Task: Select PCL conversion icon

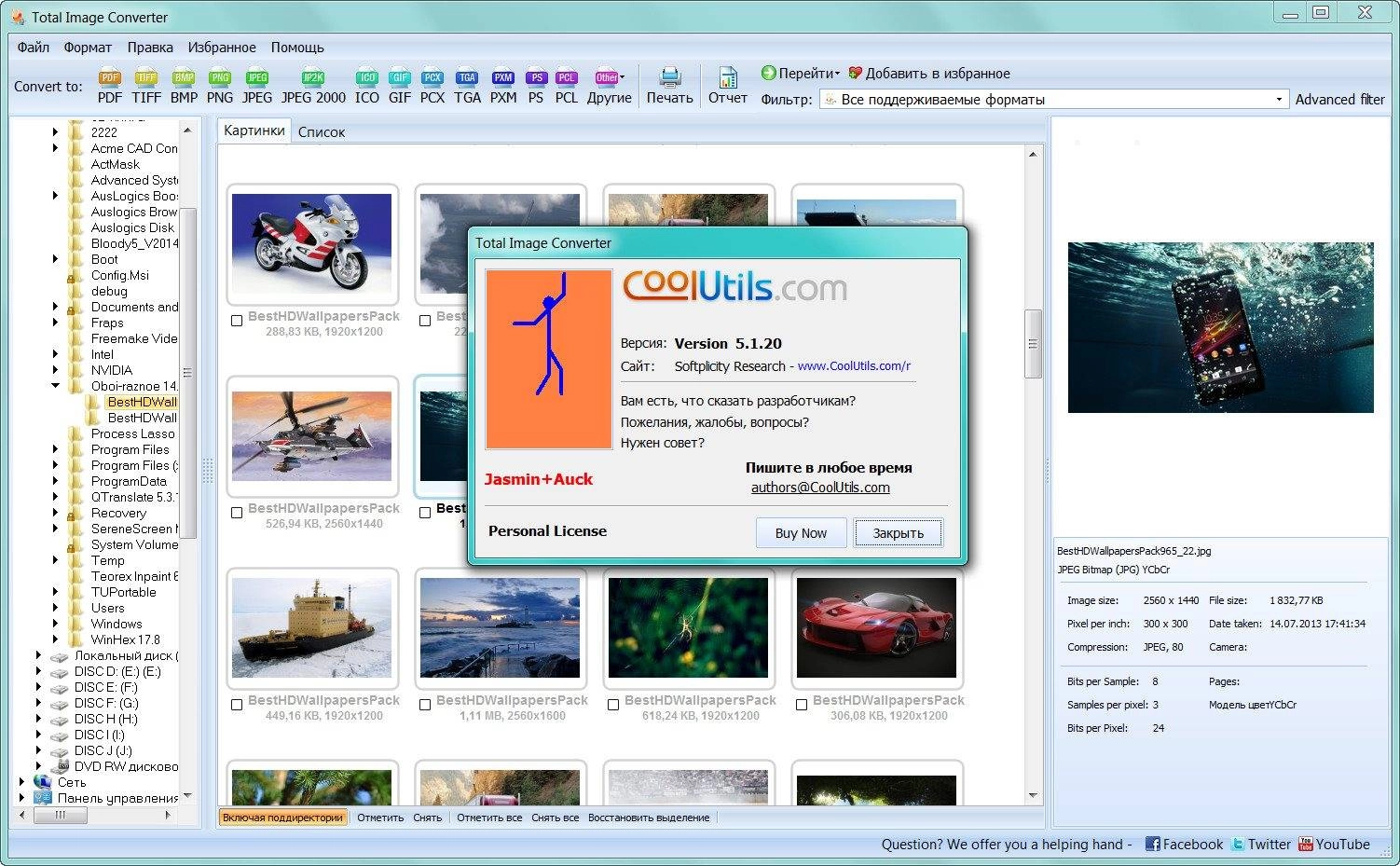Action: pos(567,85)
